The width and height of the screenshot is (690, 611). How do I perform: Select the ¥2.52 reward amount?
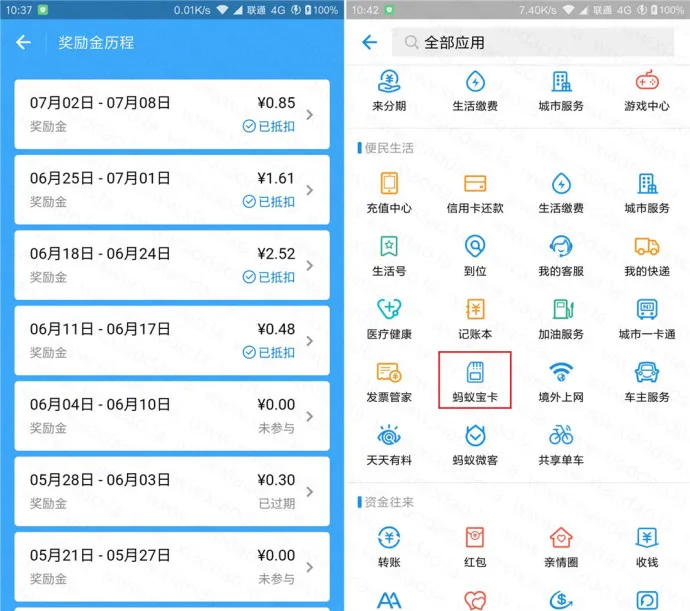[276, 254]
